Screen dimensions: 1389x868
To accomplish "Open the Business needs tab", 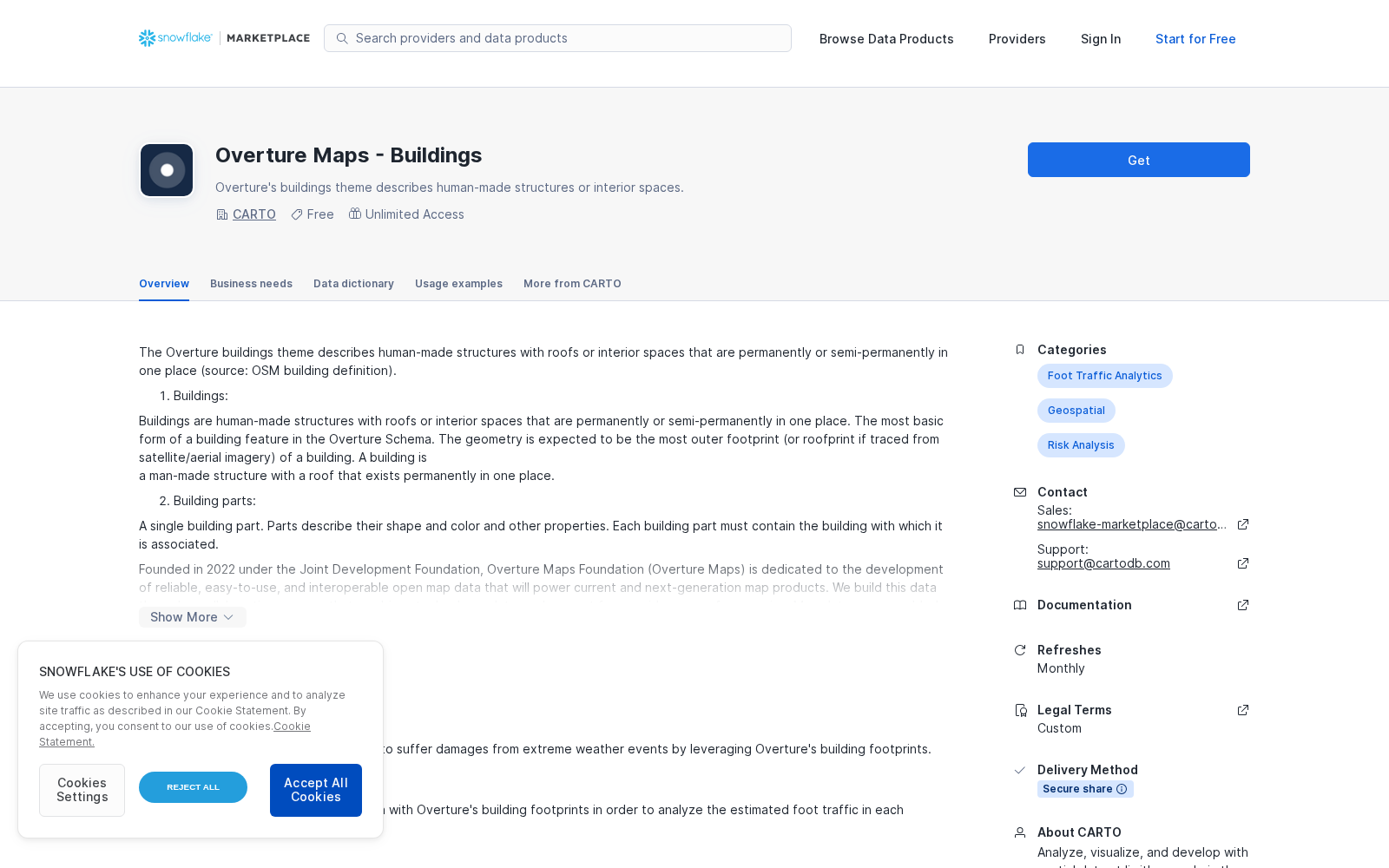I will (x=251, y=284).
